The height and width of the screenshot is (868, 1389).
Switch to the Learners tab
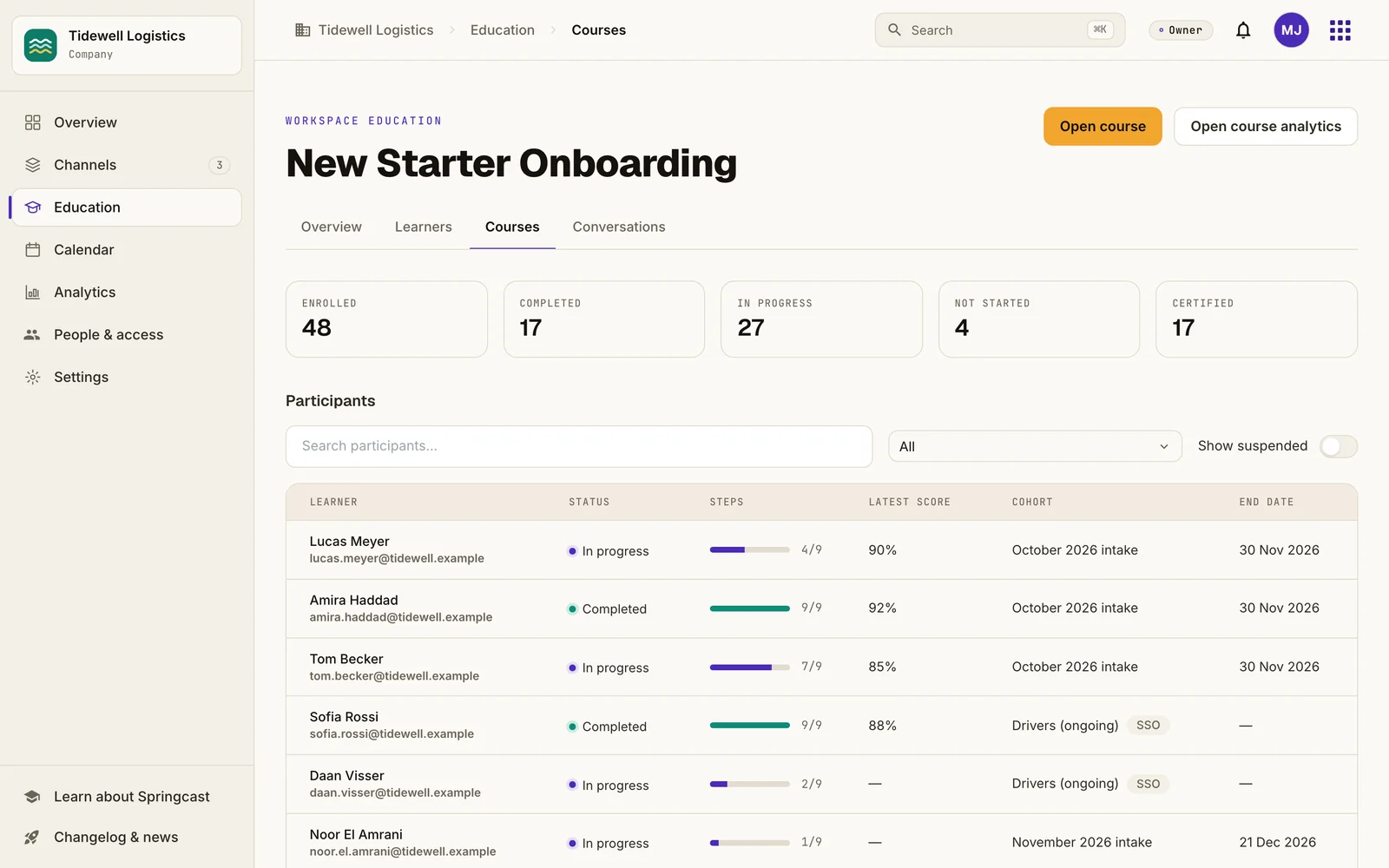[424, 227]
